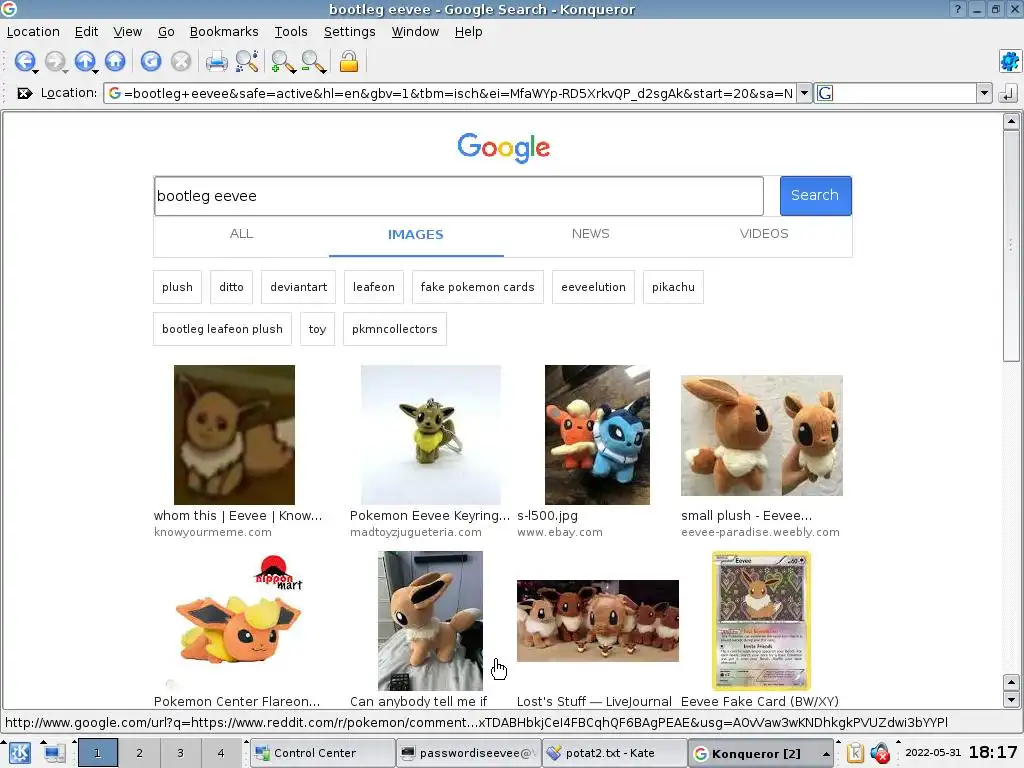Expand taskbar window list arrow

(826, 754)
